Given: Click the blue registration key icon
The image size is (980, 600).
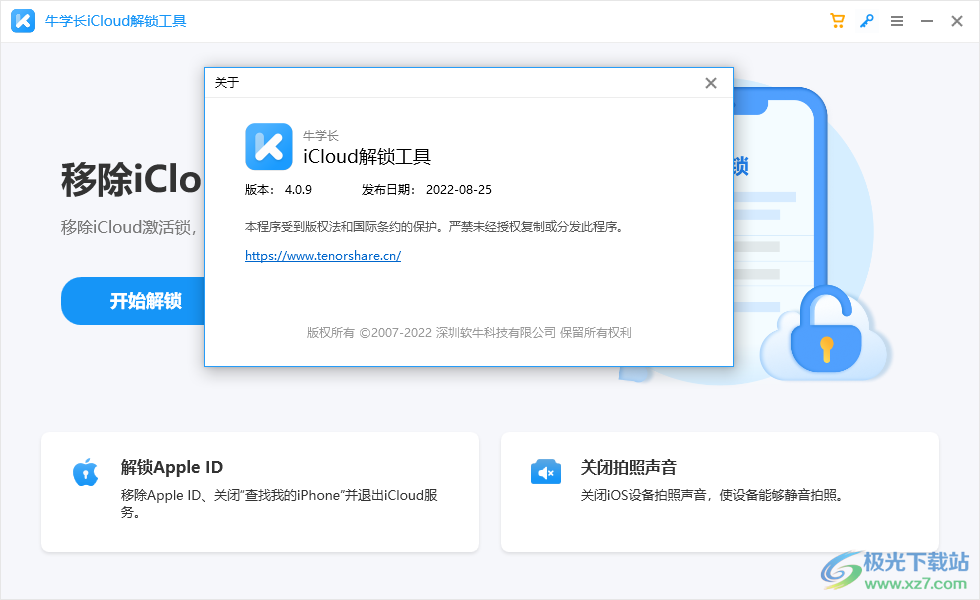Looking at the screenshot, I should point(867,20).
